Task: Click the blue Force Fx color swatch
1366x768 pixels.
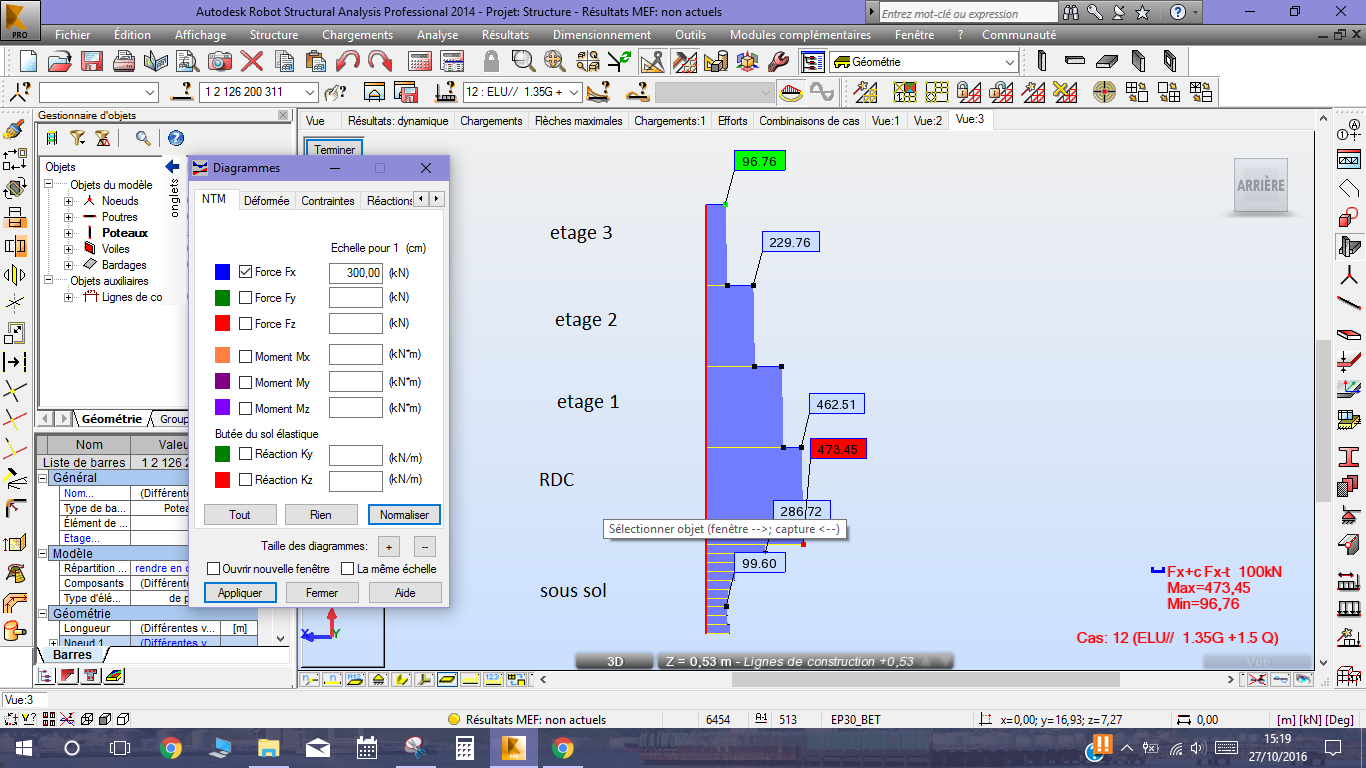Action: 222,272
